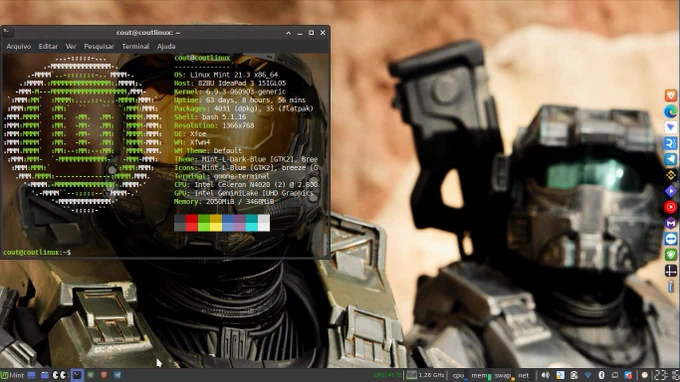Launch YouTube Music from side dock
The width and height of the screenshot is (680, 382).
click(x=670, y=207)
